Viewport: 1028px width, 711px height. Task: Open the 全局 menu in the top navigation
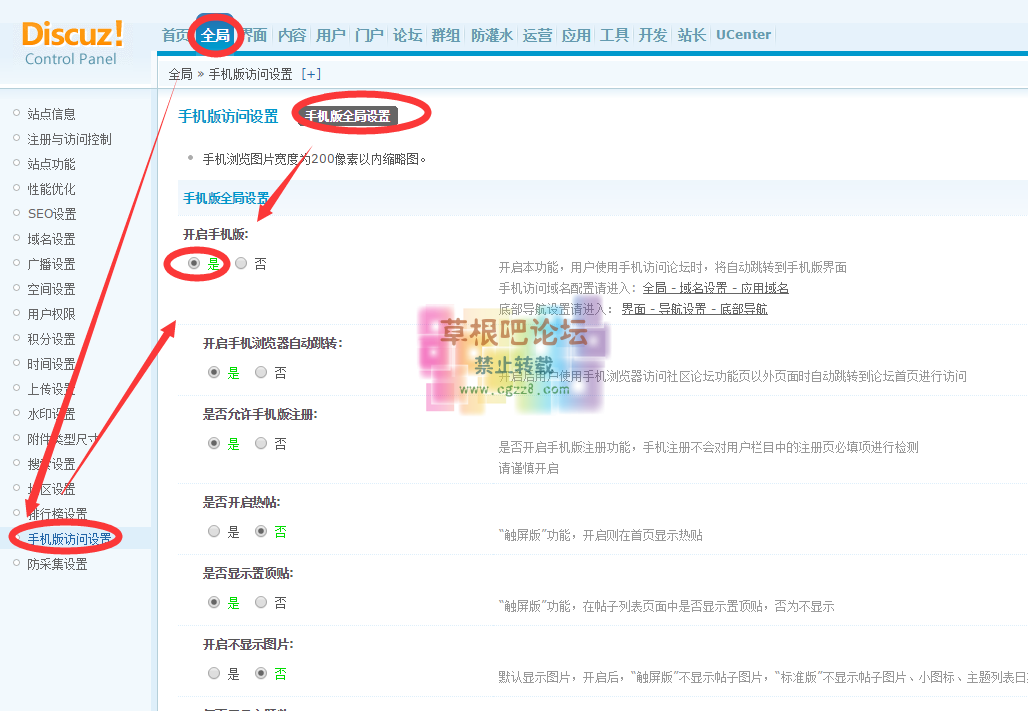point(214,33)
